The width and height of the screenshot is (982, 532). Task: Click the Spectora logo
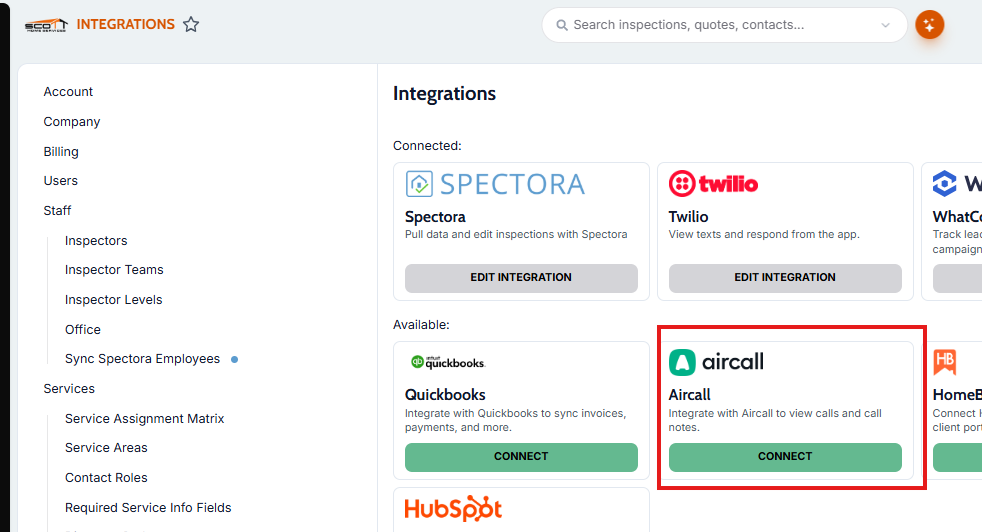(495, 184)
